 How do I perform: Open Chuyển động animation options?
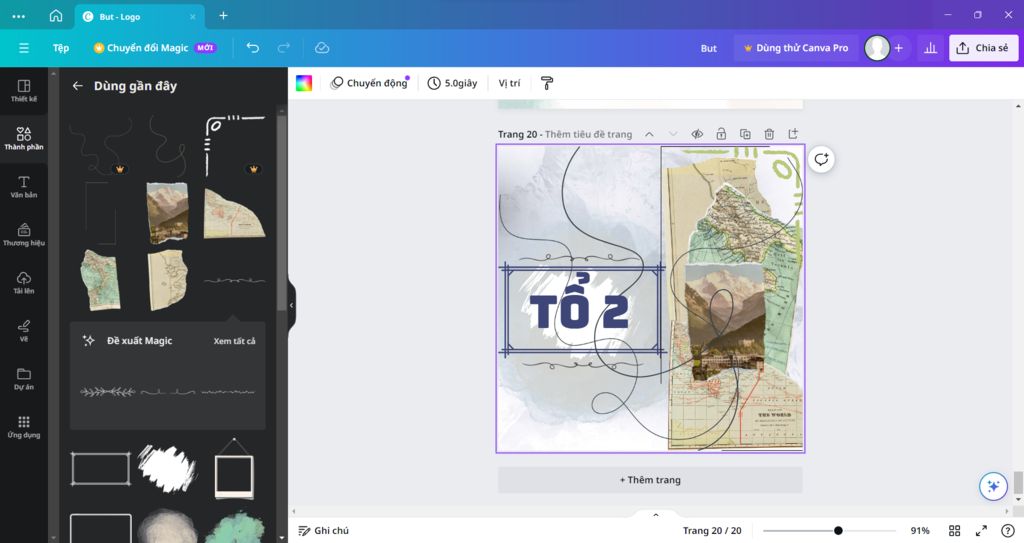[370, 83]
